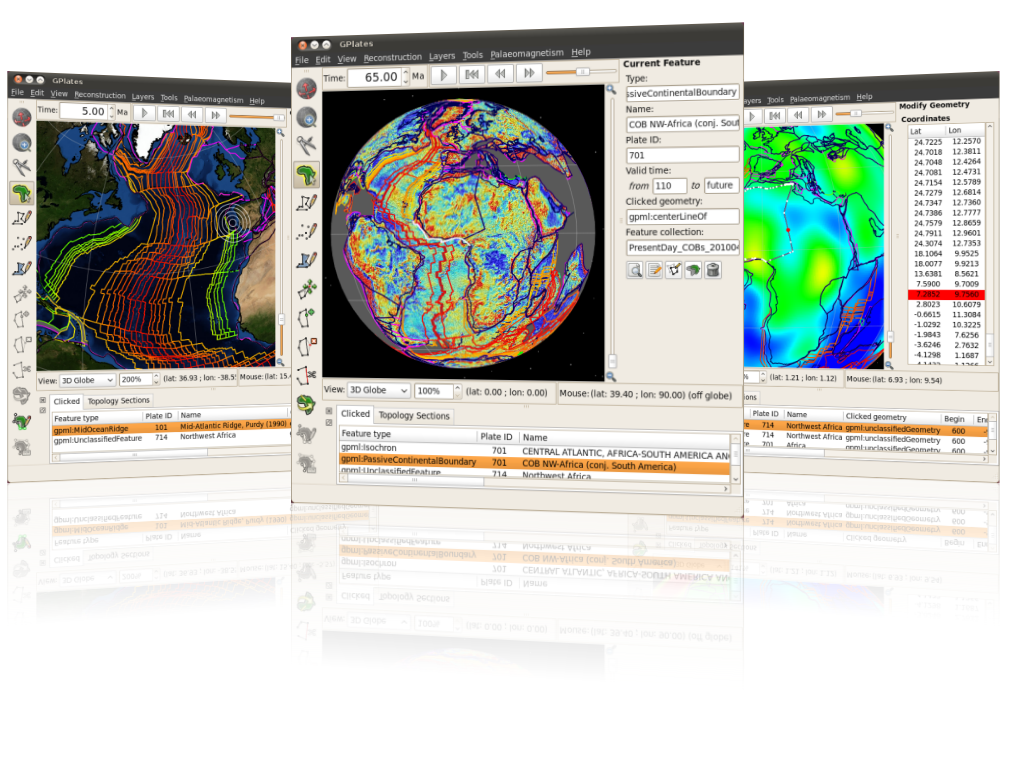Select Digitise Polyline tool in left window
The height and width of the screenshot is (766, 1020).
(x=21, y=218)
